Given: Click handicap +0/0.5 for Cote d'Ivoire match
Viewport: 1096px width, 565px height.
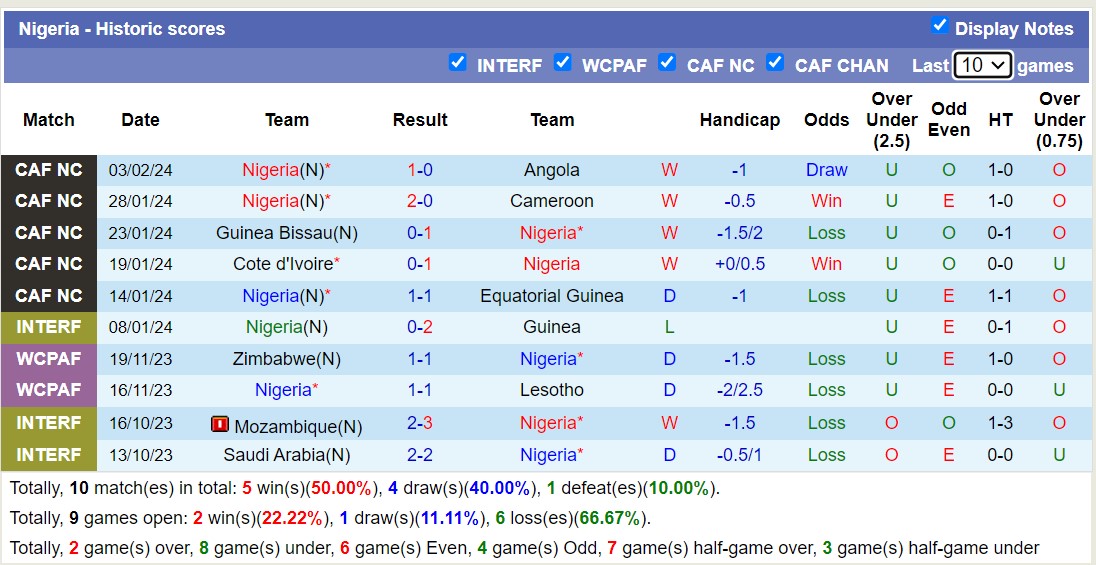Looking at the screenshot, I should point(740,264).
